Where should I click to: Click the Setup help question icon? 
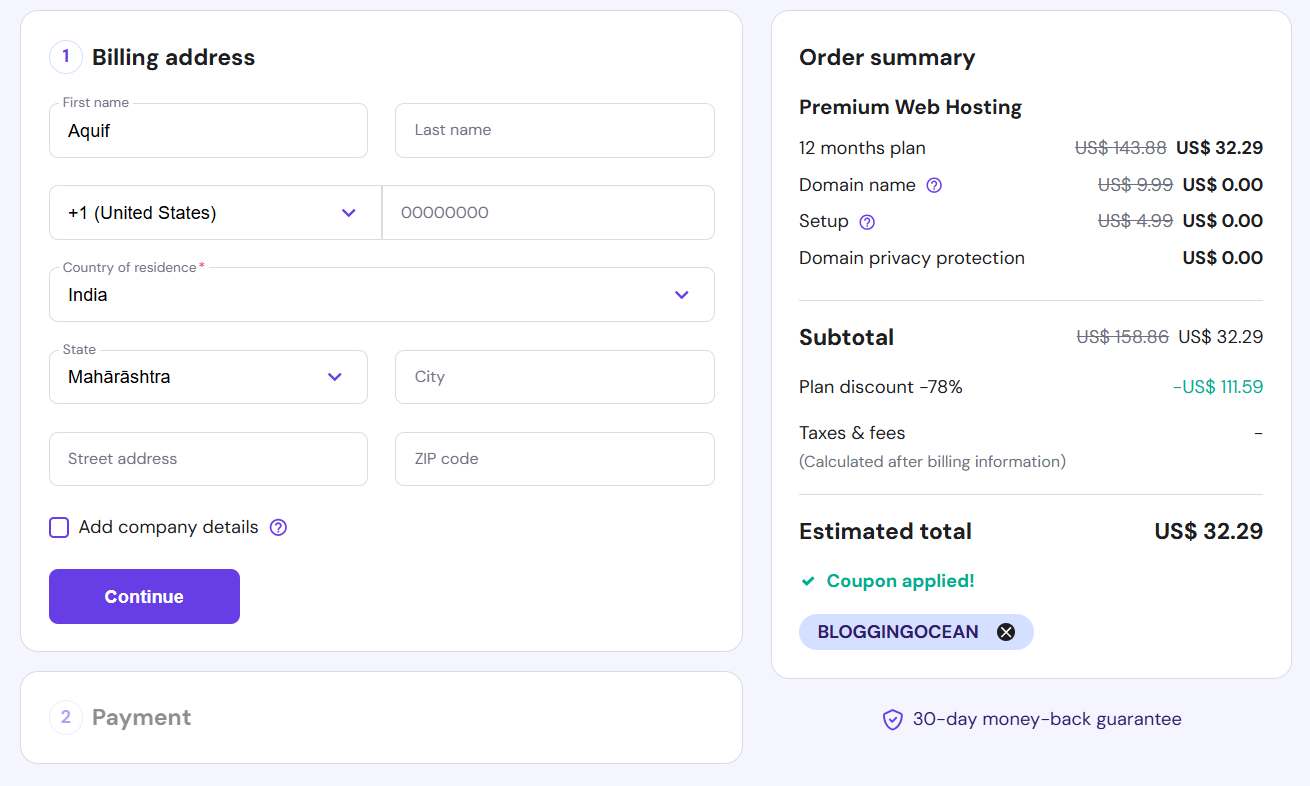(867, 222)
